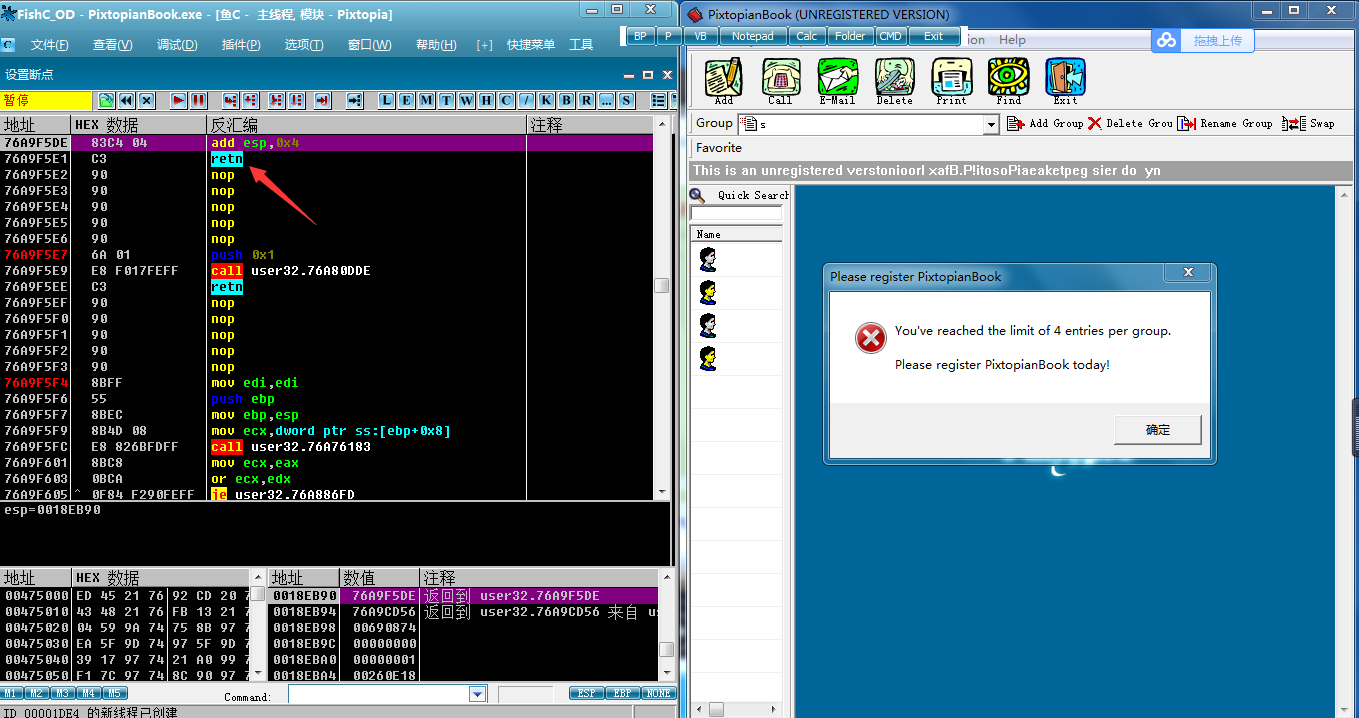Click the debugger open-file toolbar icon
The width and height of the screenshot is (1359, 718).
pyautogui.click(x=106, y=100)
